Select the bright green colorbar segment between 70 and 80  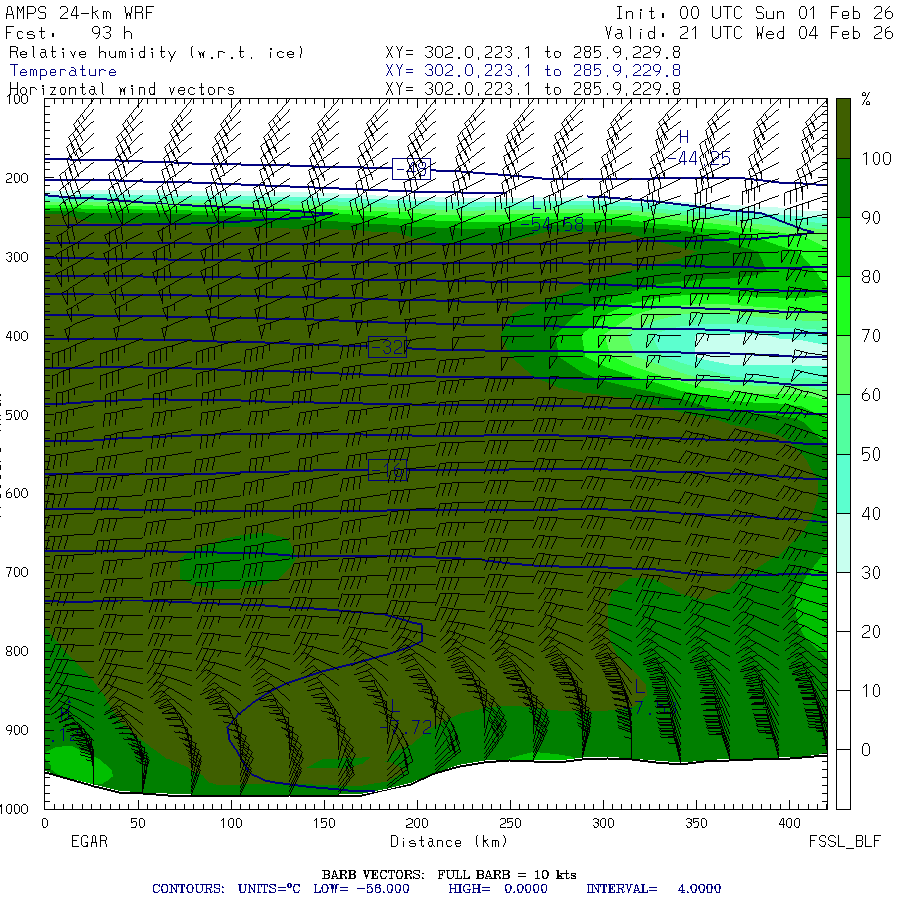[x=843, y=306]
